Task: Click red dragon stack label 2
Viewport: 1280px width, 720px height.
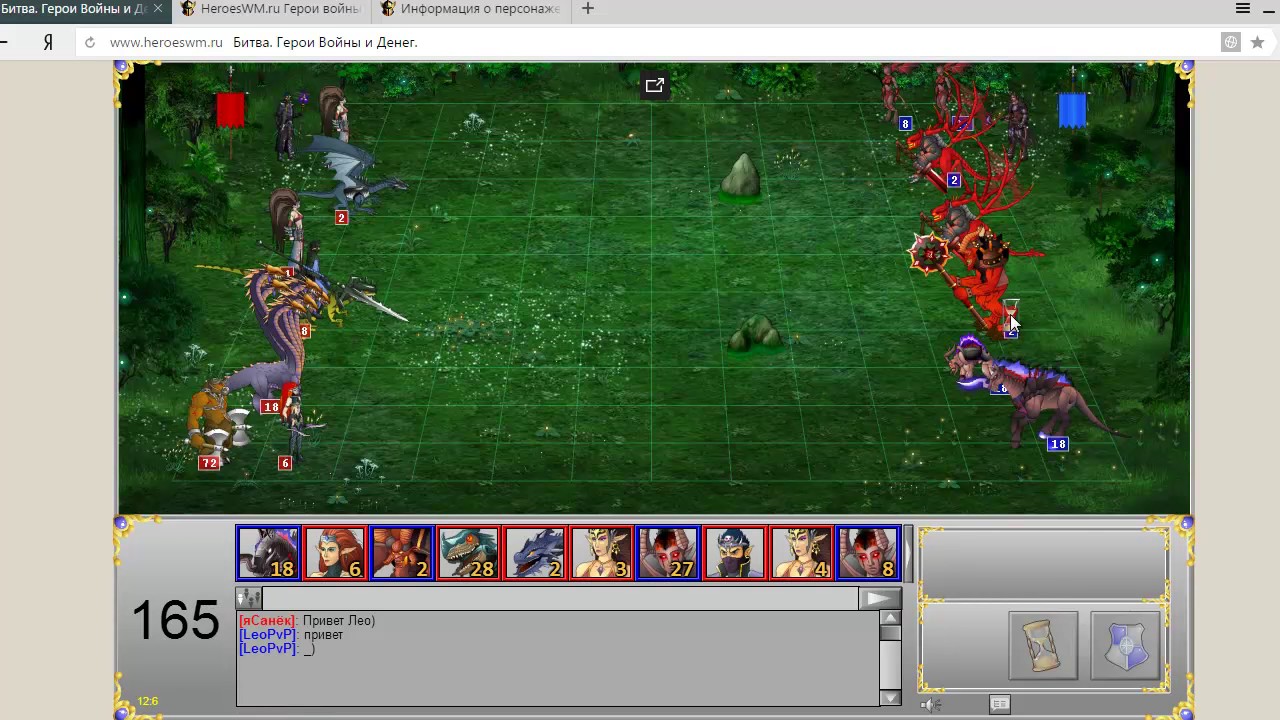Action: [341, 217]
